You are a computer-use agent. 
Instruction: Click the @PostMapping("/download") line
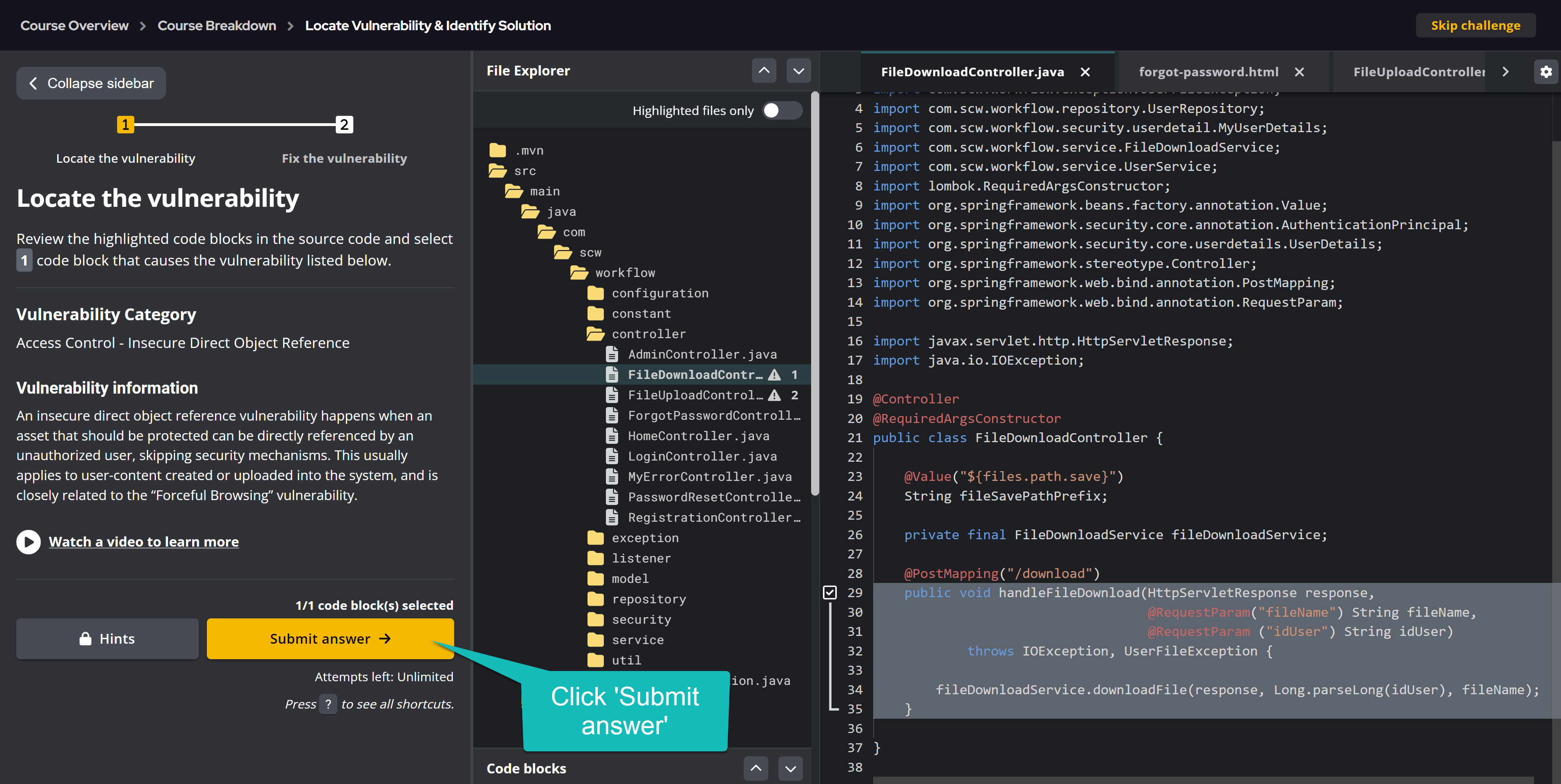pos(1002,573)
